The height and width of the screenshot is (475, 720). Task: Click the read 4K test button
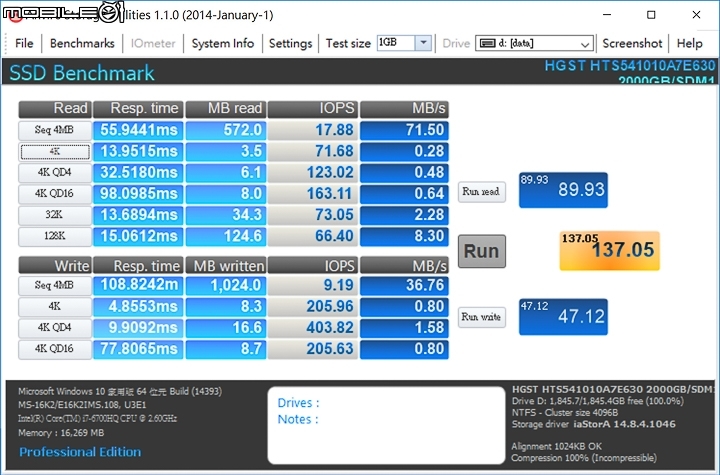coord(55,151)
